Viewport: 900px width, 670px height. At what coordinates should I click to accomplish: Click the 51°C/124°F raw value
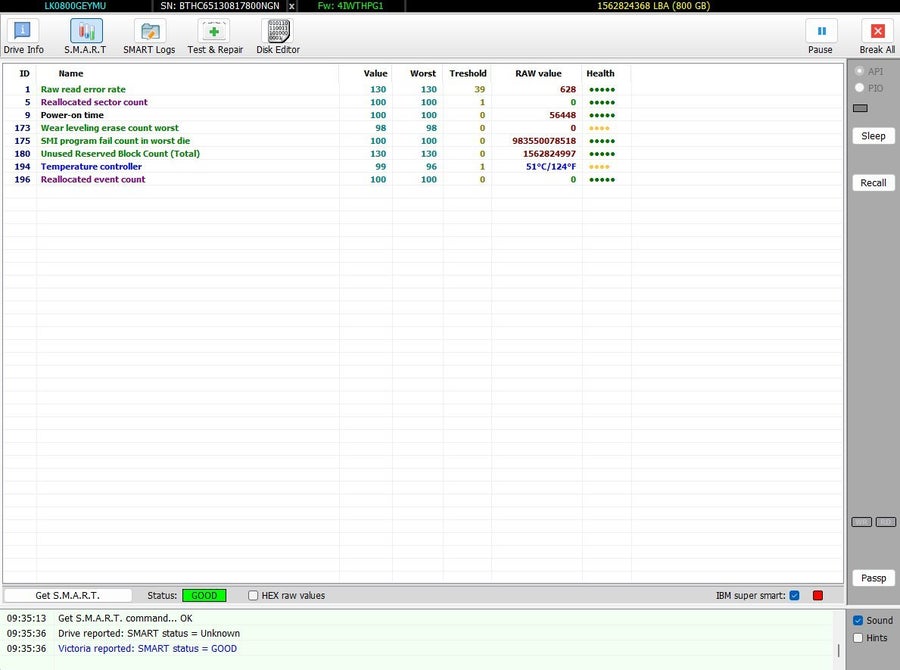pos(551,166)
